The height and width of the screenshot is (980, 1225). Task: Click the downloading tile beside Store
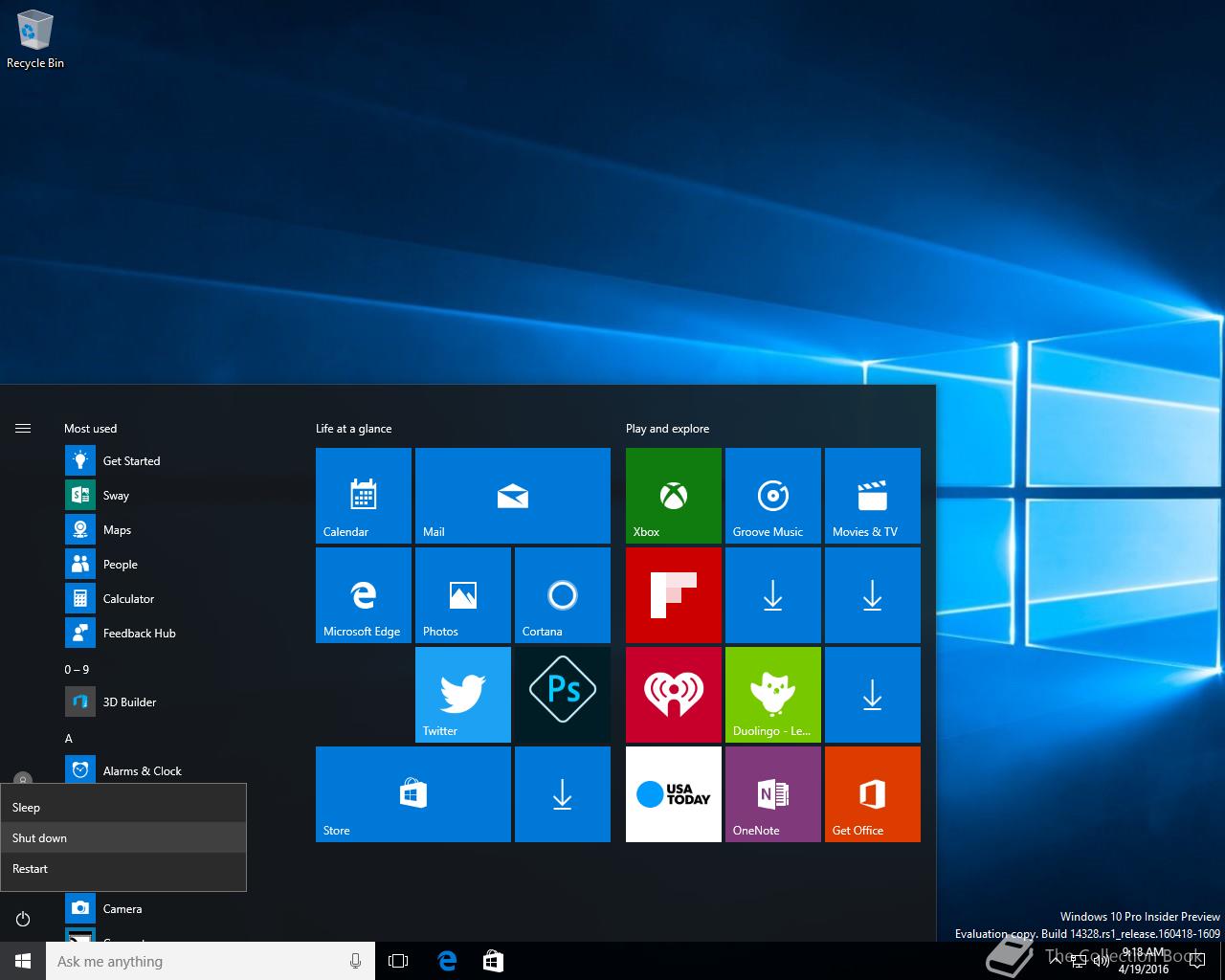(563, 794)
